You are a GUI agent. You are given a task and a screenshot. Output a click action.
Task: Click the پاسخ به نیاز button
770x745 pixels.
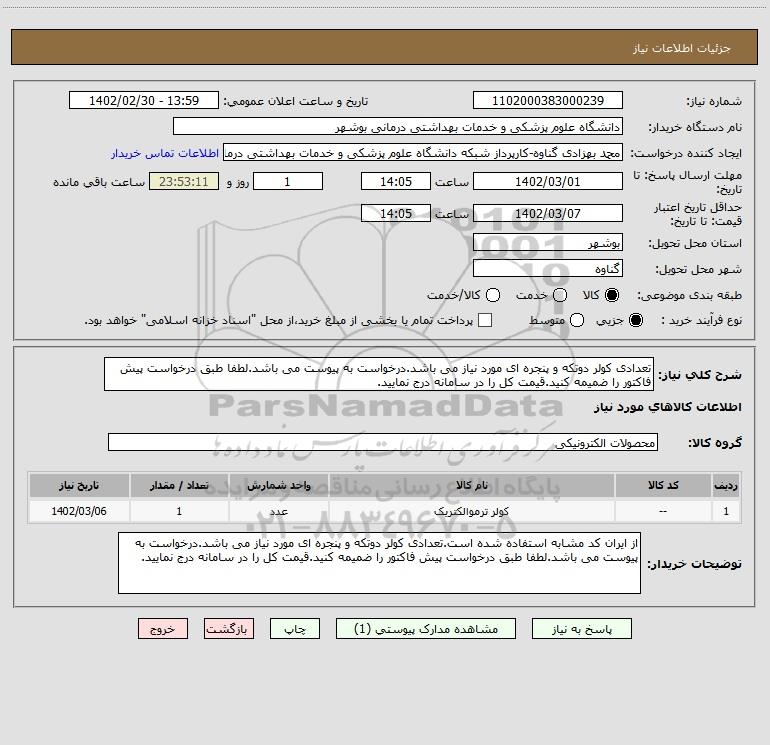(x=582, y=629)
